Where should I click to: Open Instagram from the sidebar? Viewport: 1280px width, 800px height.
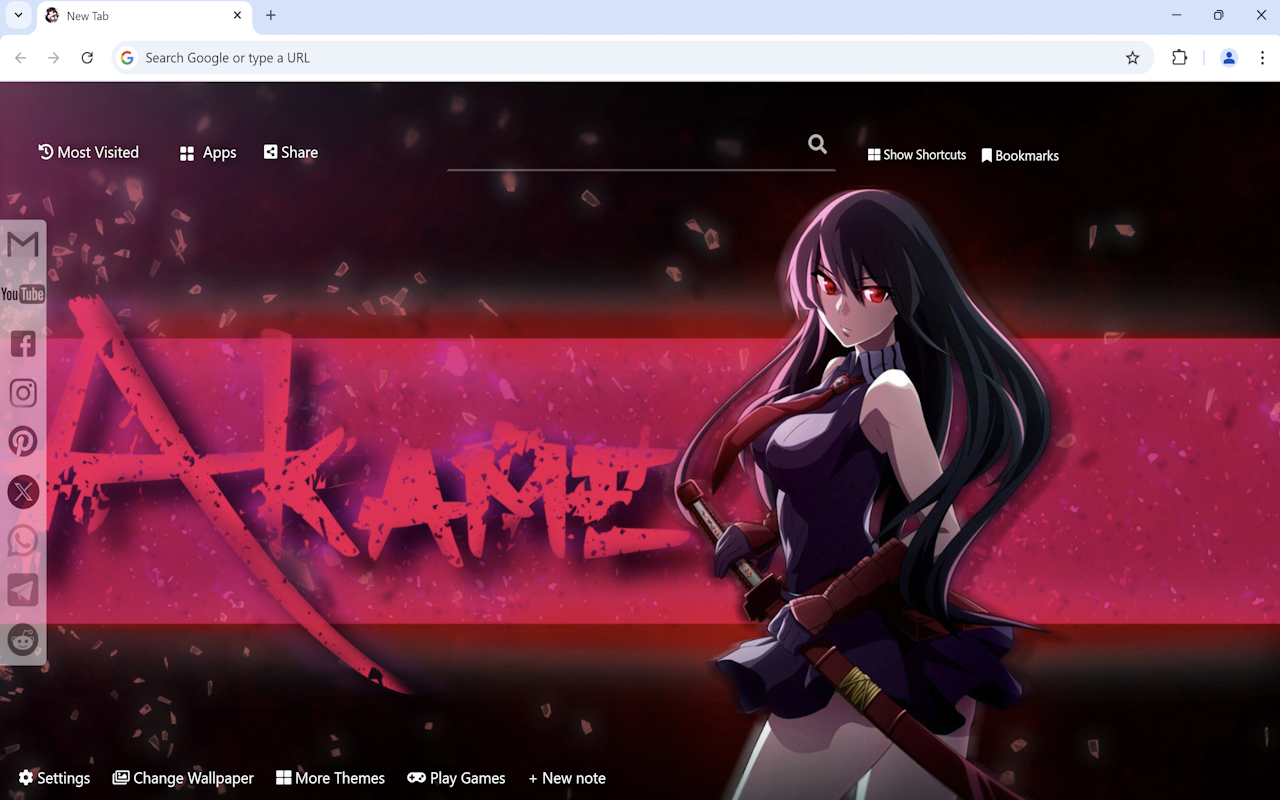click(22, 392)
